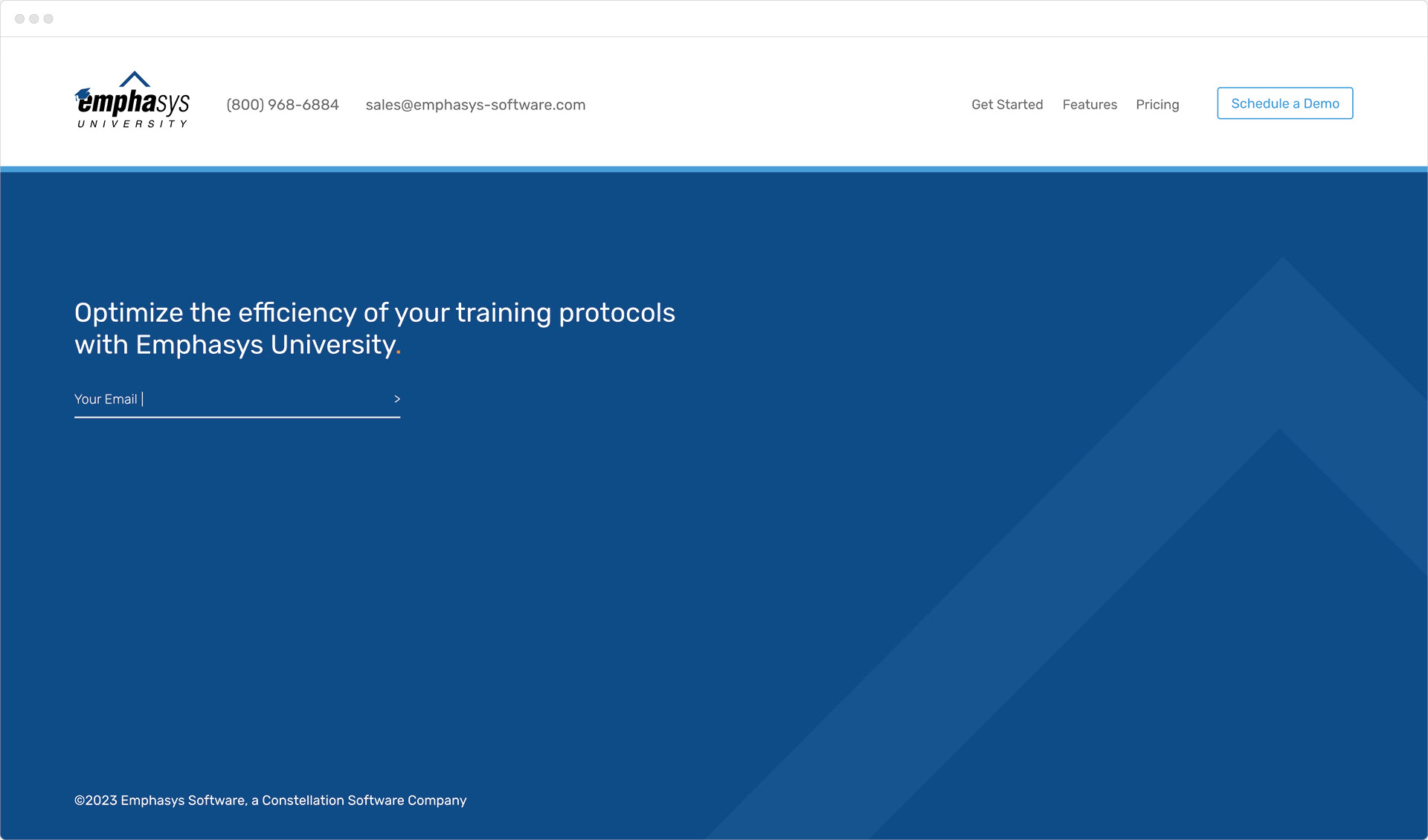Call the (800) 968-6884 phone link
Viewport: 1428px width, 840px height.
coord(283,105)
